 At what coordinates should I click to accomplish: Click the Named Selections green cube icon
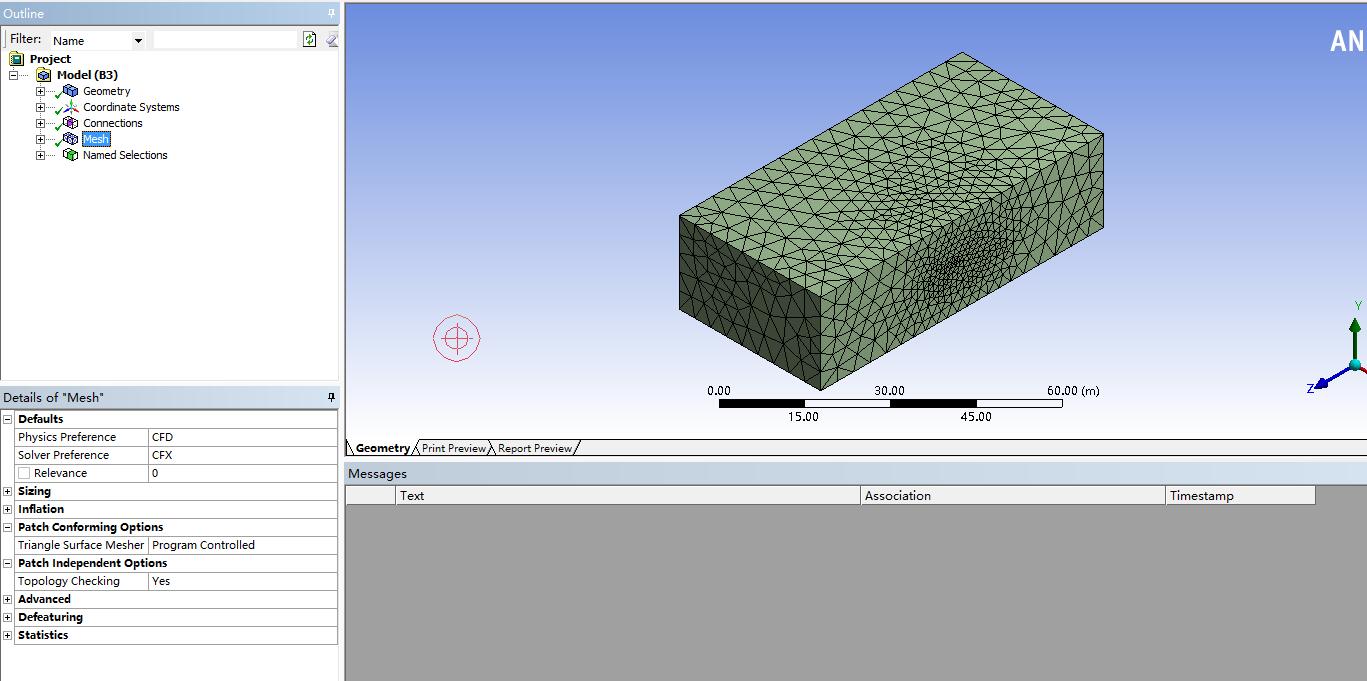(x=70, y=155)
